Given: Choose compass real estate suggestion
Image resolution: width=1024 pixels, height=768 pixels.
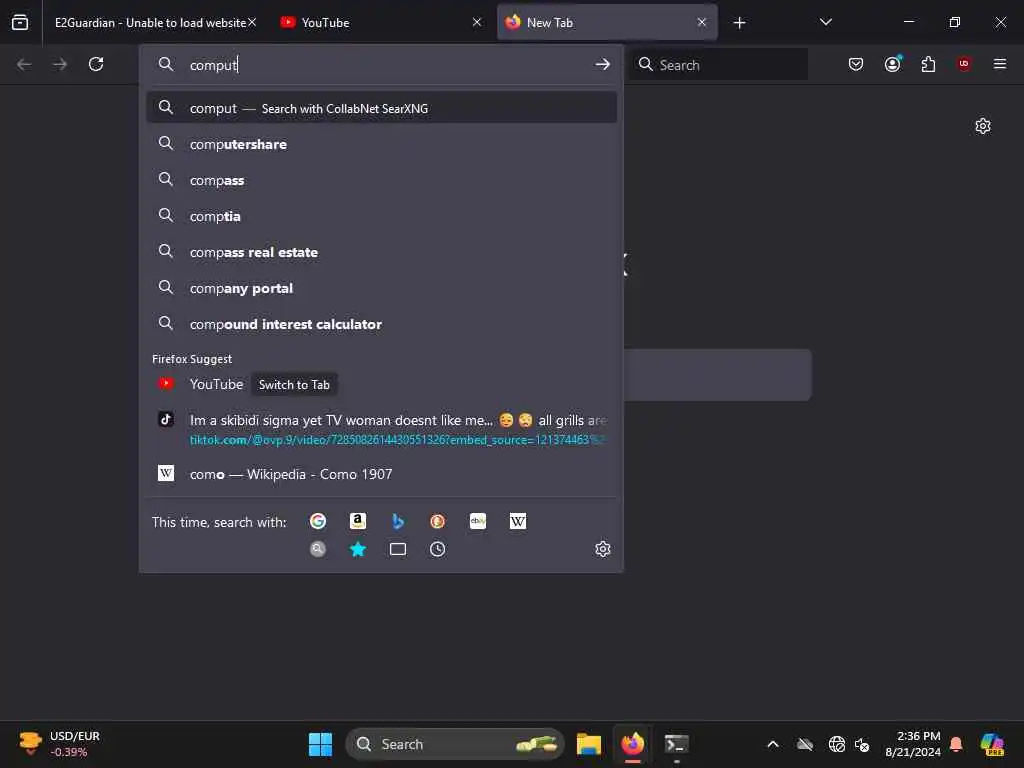Looking at the screenshot, I should (x=381, y=252).
